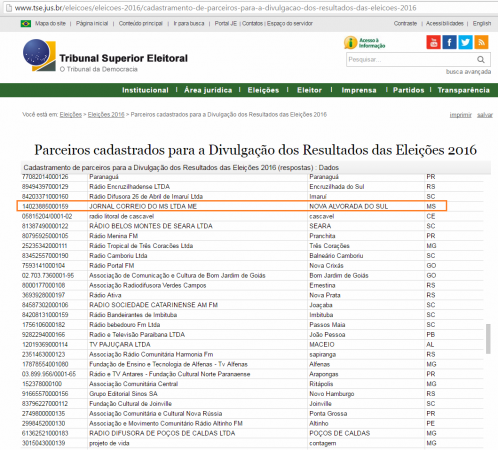Open the TSE Facebook page icon

pos(449,42)
